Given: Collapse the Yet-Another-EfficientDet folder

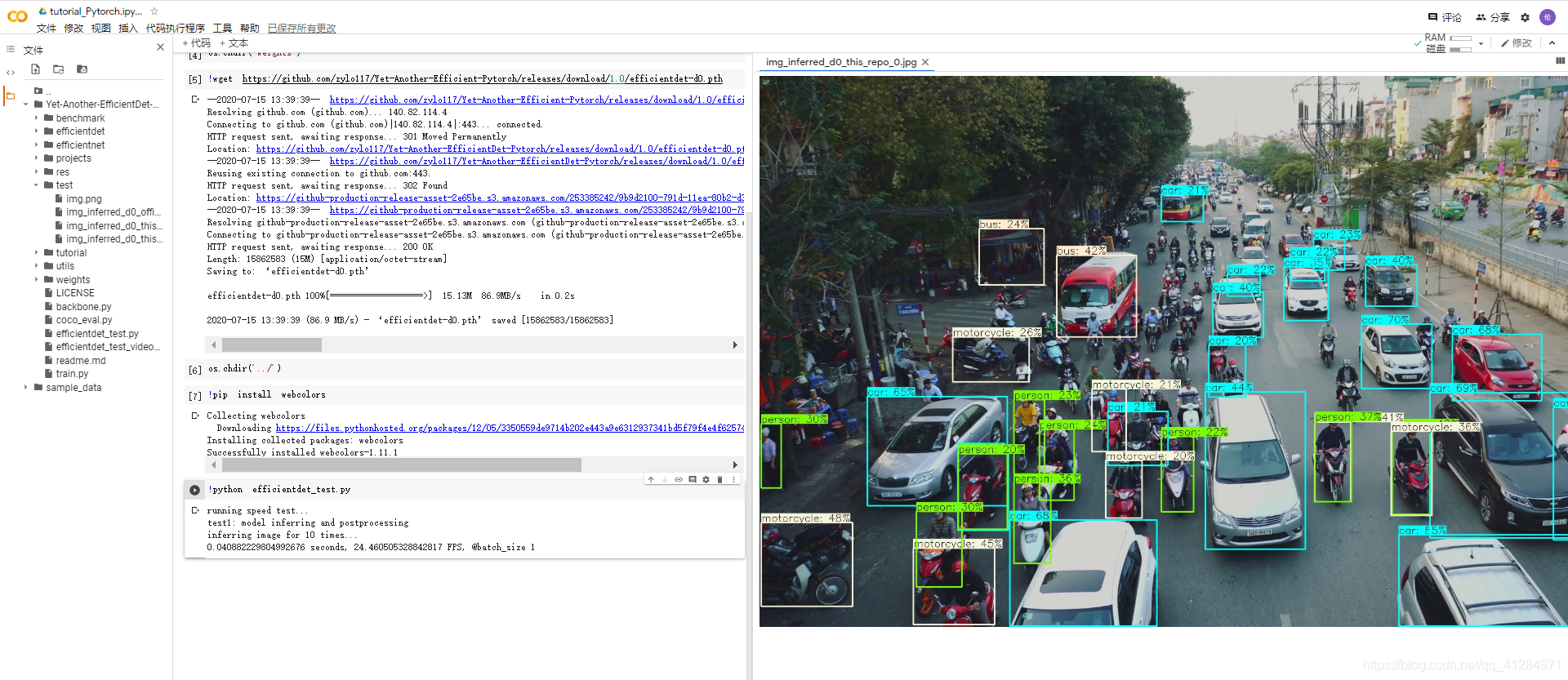Looking at the screenshot, I should coord(26,104).
